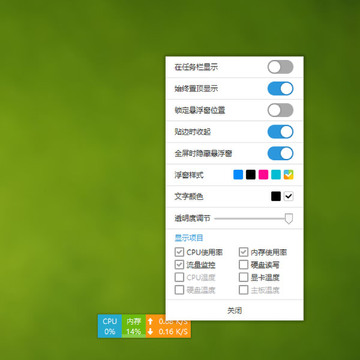360x360 pixels.
Task: Check the 硬盘读写 checkbox
Action: click(244, 265)
